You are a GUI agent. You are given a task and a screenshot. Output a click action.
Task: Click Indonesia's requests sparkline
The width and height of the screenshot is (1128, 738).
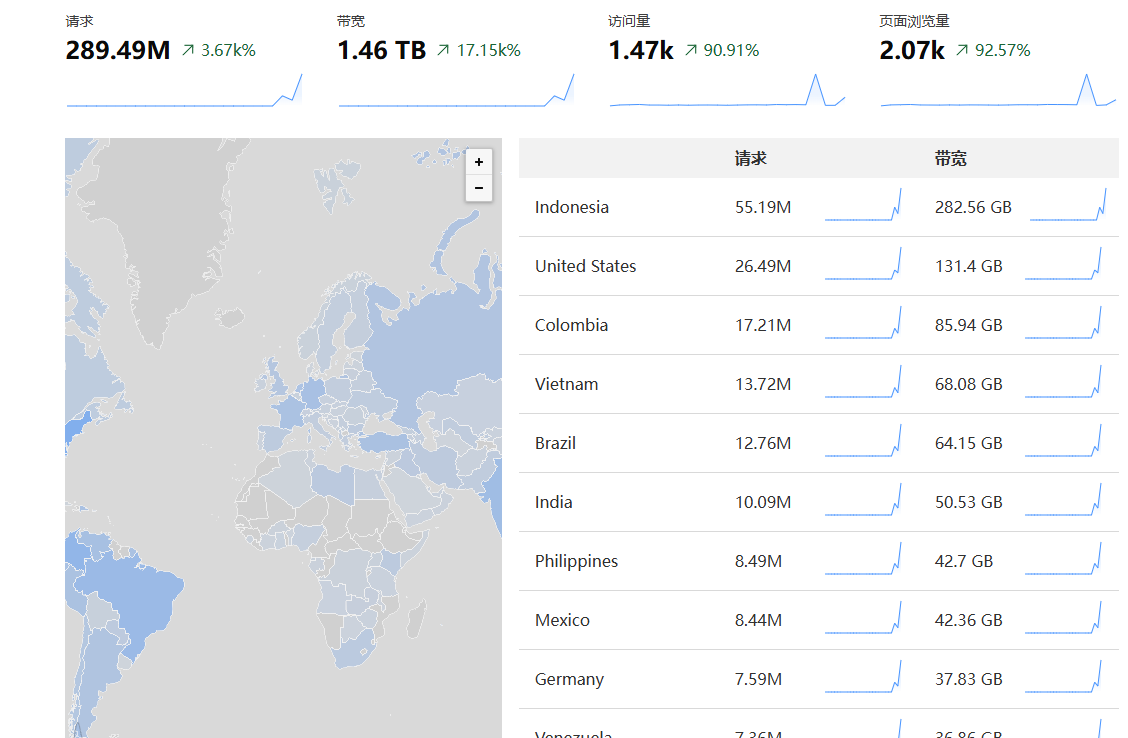(x=863, y=206)
